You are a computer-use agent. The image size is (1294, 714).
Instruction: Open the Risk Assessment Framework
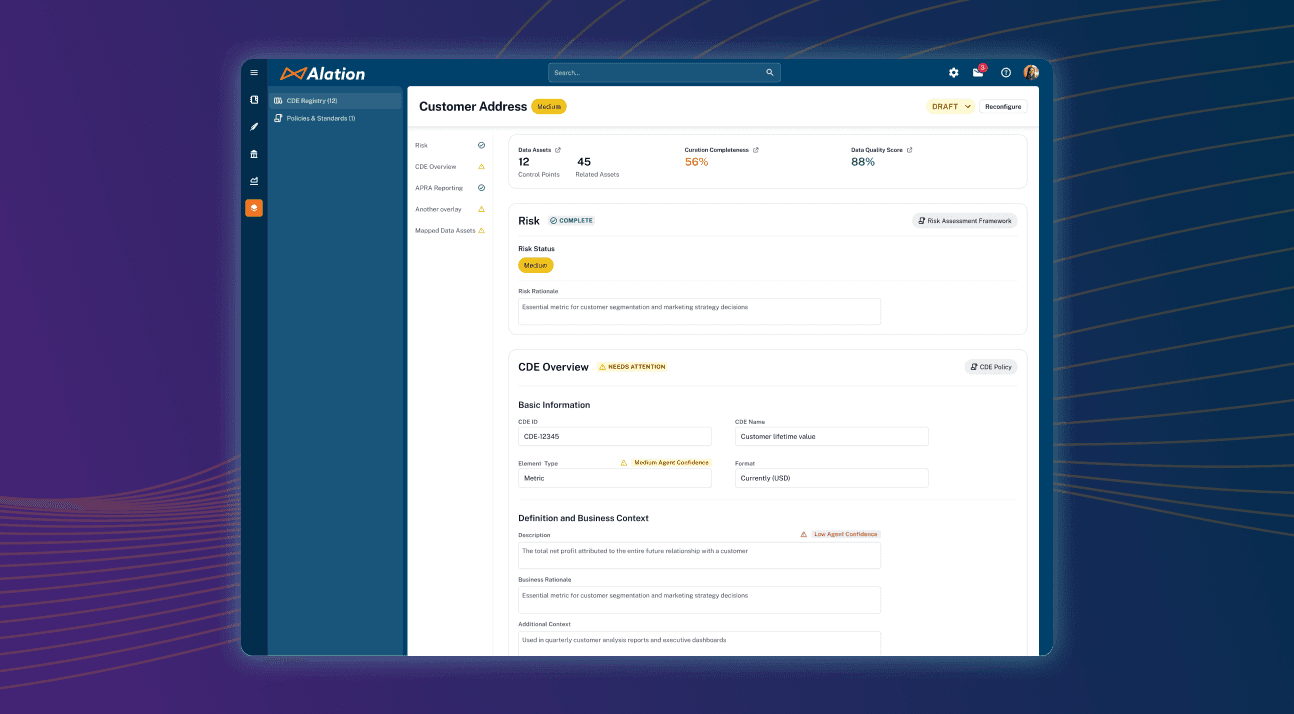click(964, 220)
